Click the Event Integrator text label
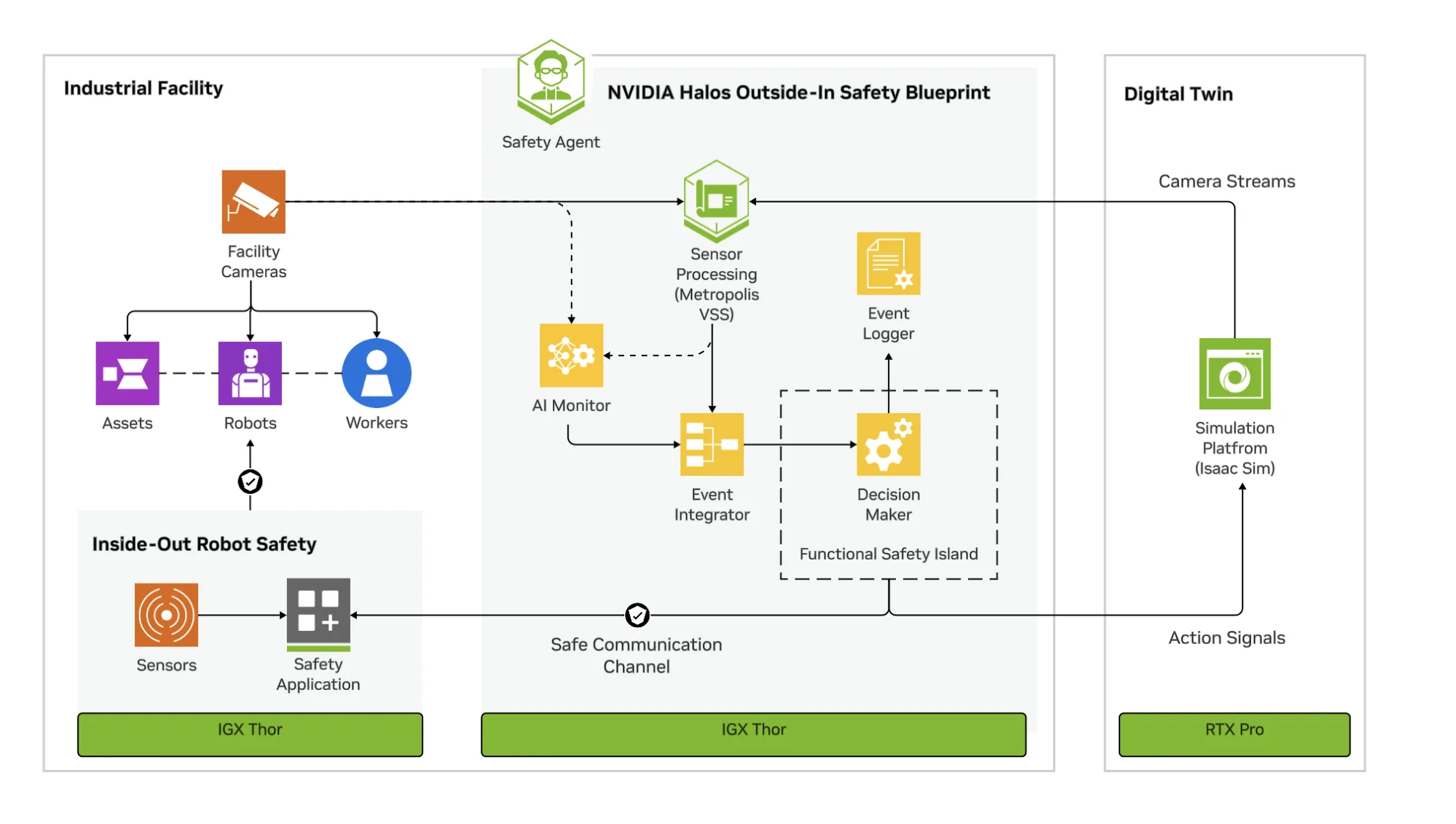 pos(712,504)
